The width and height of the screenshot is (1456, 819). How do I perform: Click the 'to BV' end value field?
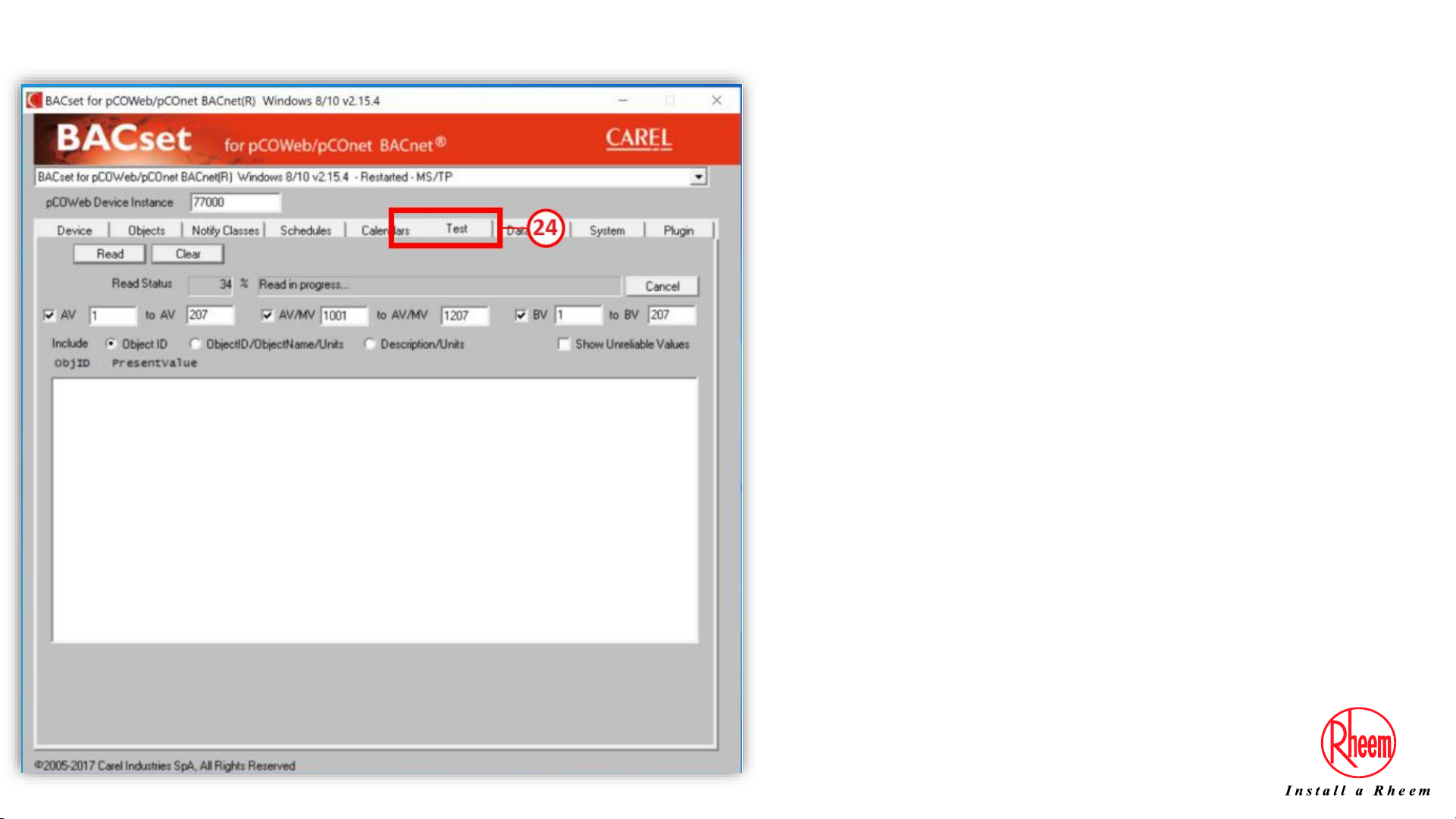(672, 315)
